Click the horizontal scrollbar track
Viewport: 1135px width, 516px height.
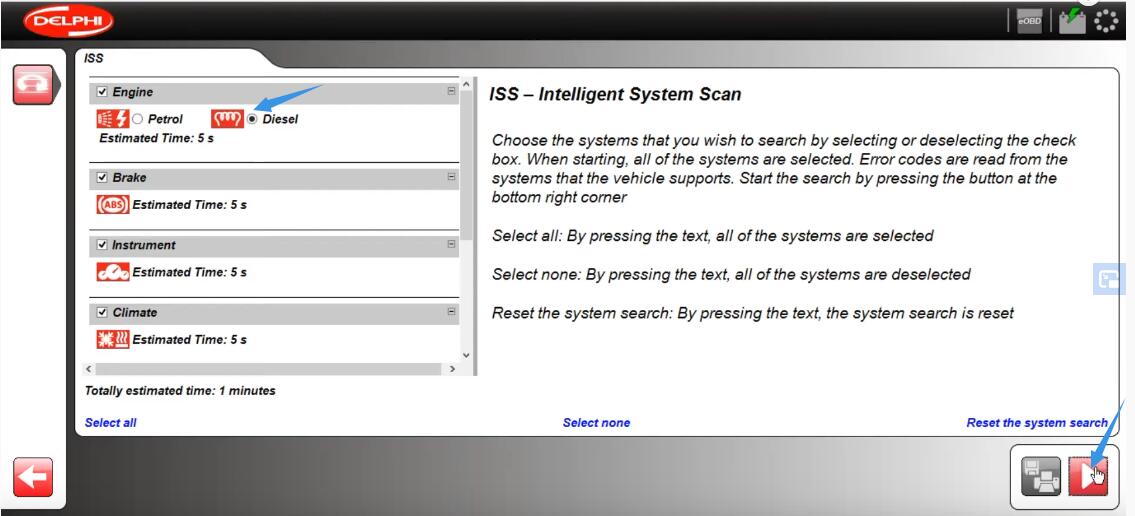pyautogui.click(x=270, y=369)
